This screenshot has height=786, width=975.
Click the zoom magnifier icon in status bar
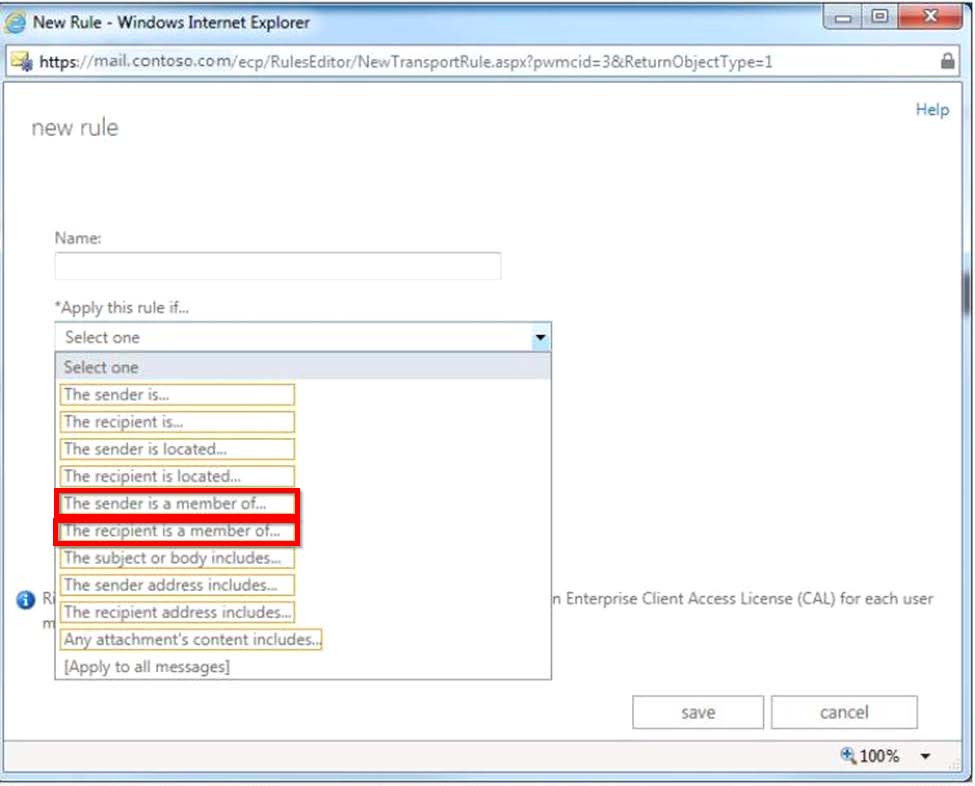click(x=848, y=755)
